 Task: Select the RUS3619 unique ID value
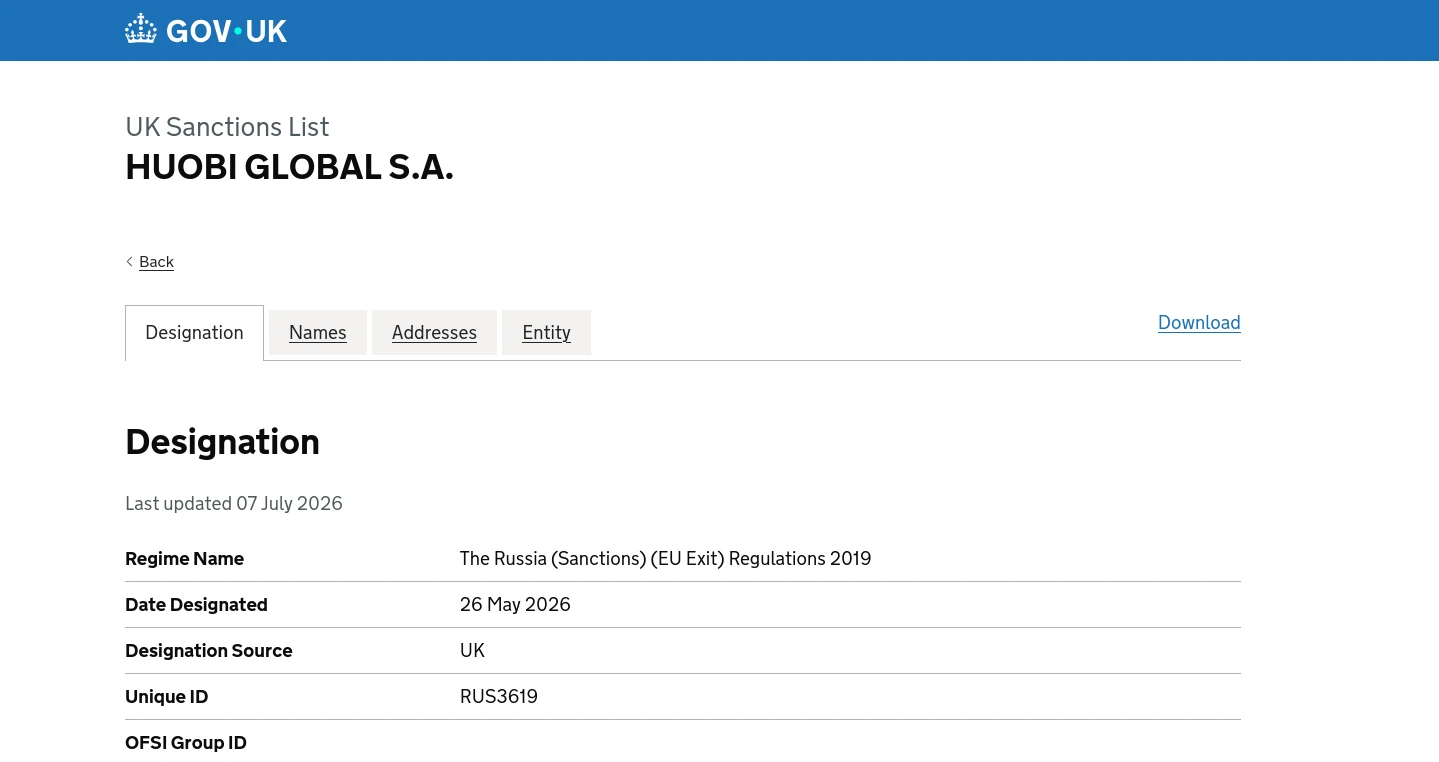pyautogui.click(x=499, y=697)
